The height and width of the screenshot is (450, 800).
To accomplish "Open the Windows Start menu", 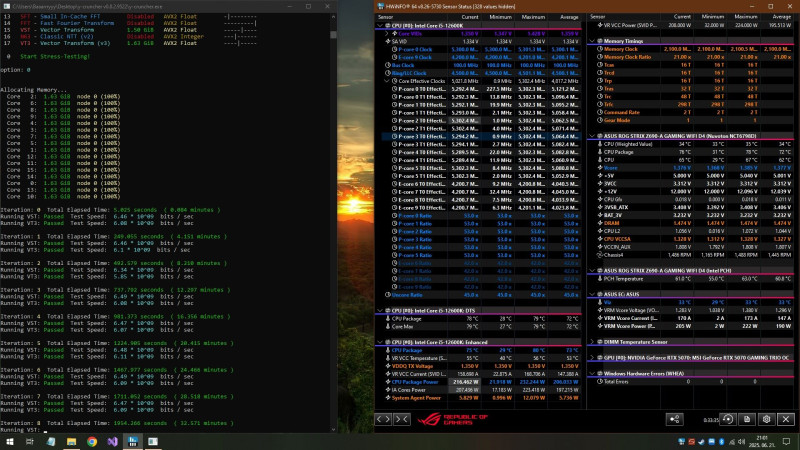I will click(x=10, y=441).
